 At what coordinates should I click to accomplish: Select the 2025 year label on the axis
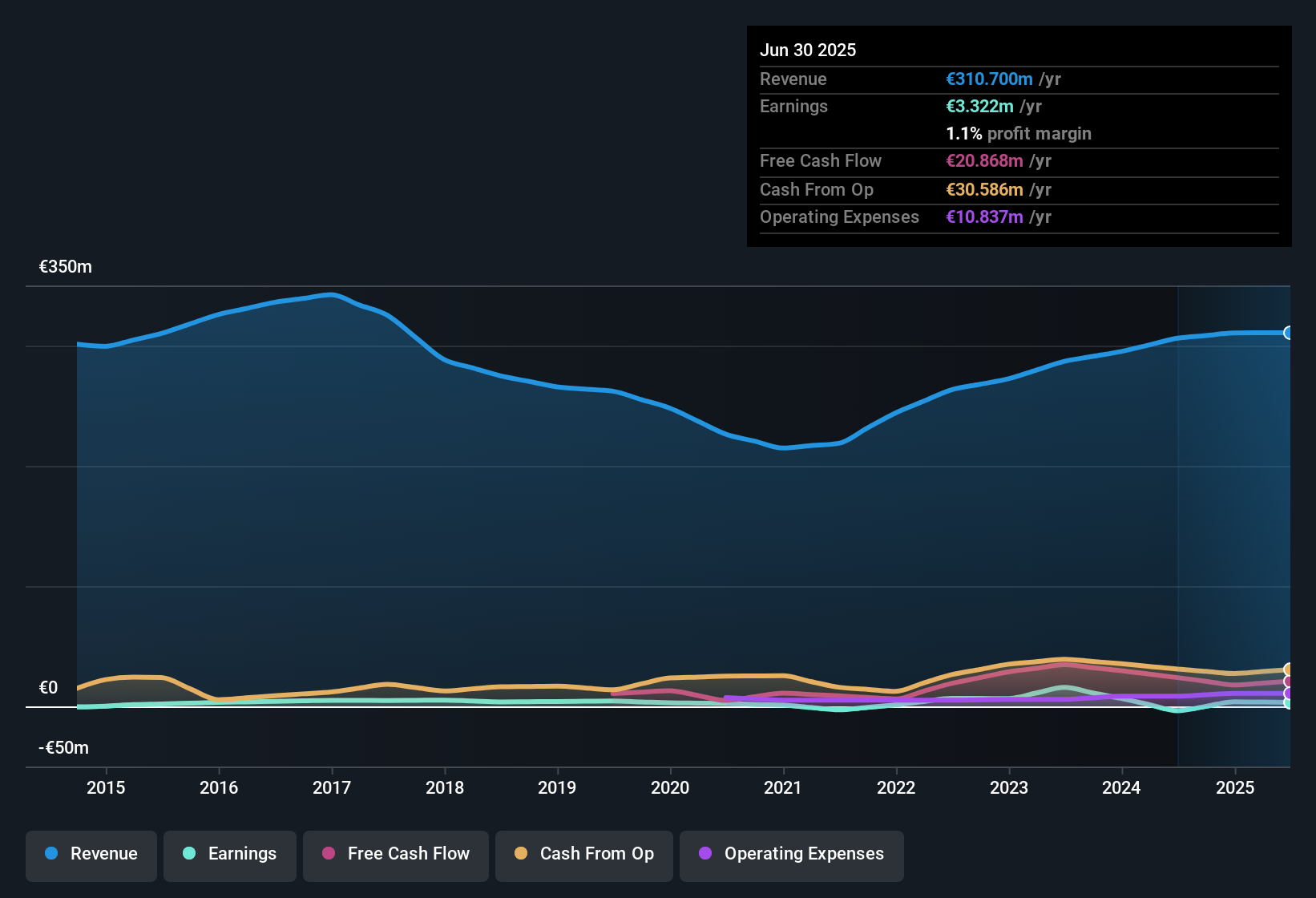click(x=1235, y=788)
